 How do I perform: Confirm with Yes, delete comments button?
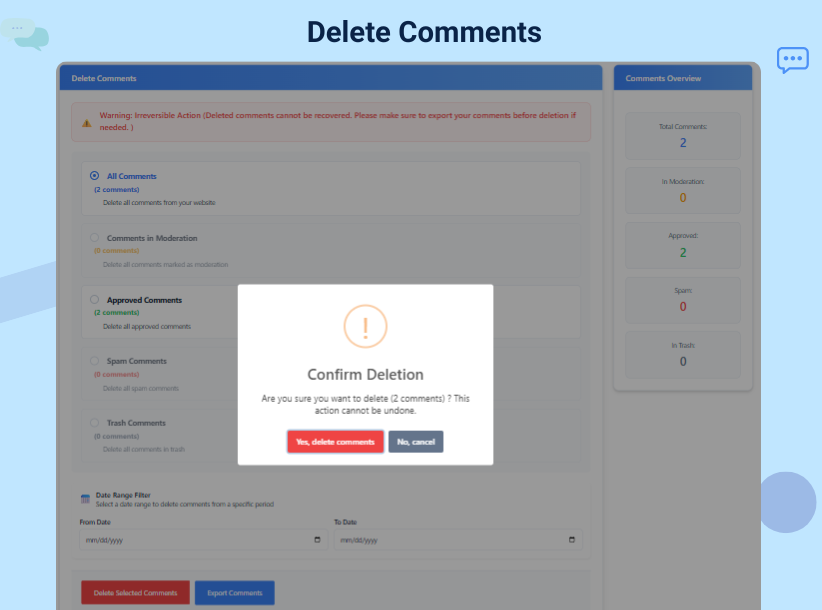pyautogui.click(x=335, y=442)
